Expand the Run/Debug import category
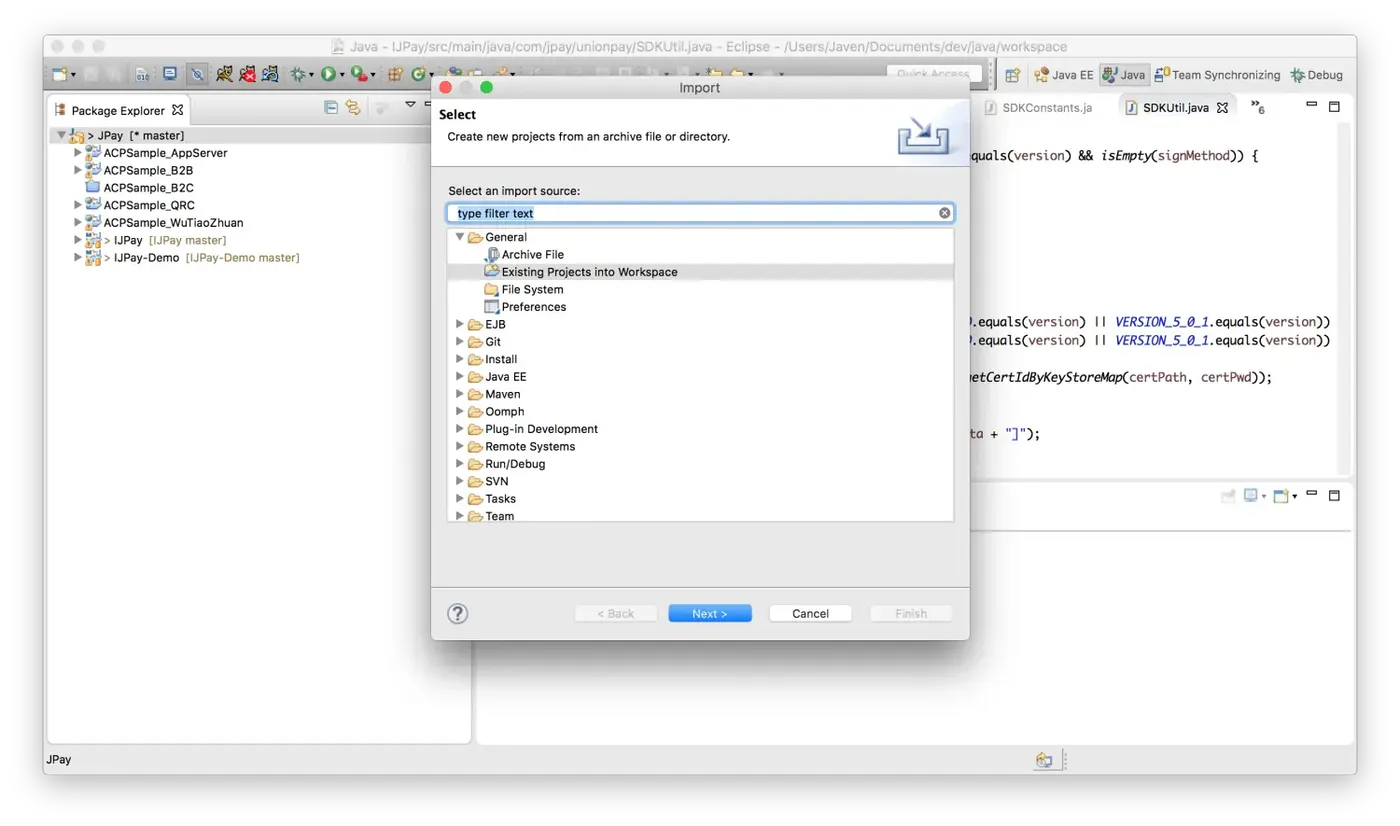The height and width of the screenshot is (826, 1400). [460, 464]
